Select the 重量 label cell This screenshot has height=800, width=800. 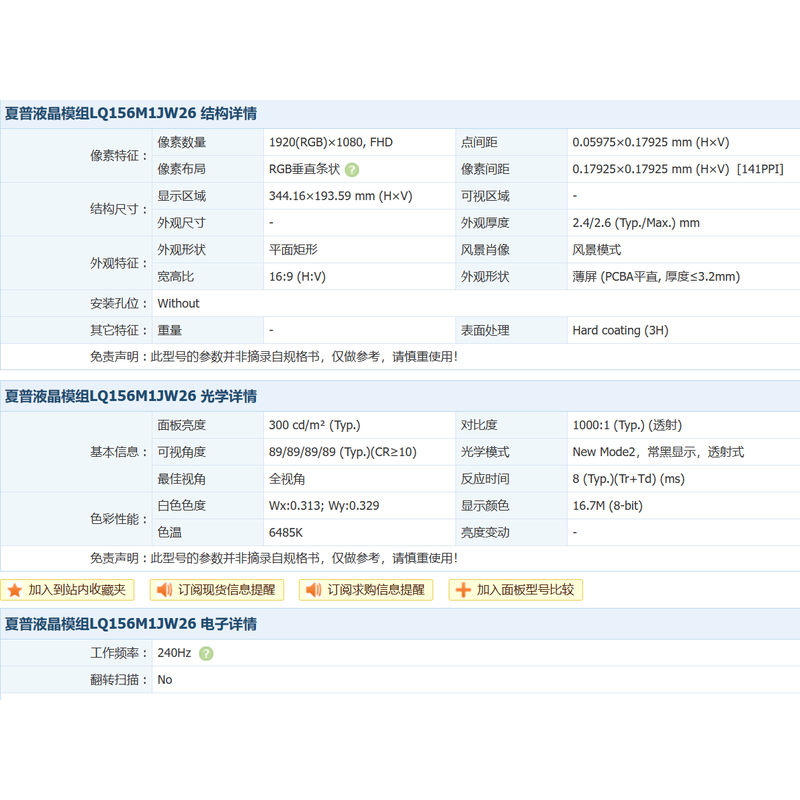pyautogui.click(x=208, y=331)
